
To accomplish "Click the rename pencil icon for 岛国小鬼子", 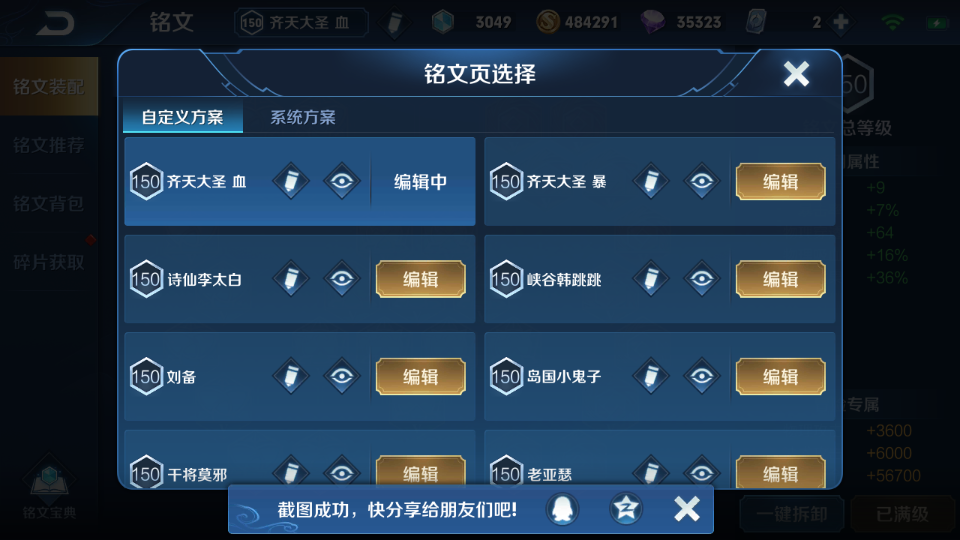I will click(x=651, y=377).
